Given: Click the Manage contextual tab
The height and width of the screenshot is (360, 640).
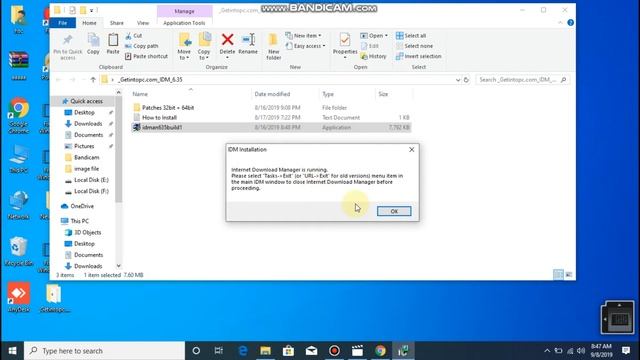Looking at the screenshot, I should click(x=184, y=11).
